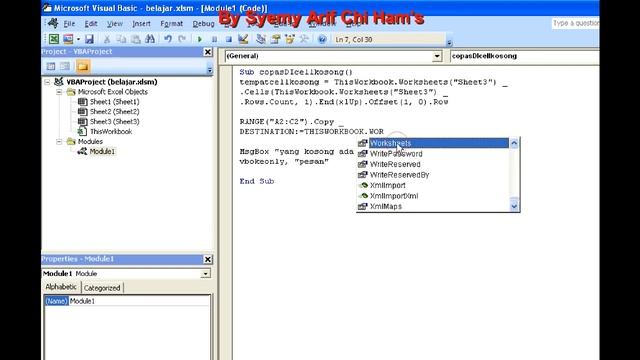Close the Project - VBAProject panel
This screenshot has height=360, width=640.
(x=208, y=52)
